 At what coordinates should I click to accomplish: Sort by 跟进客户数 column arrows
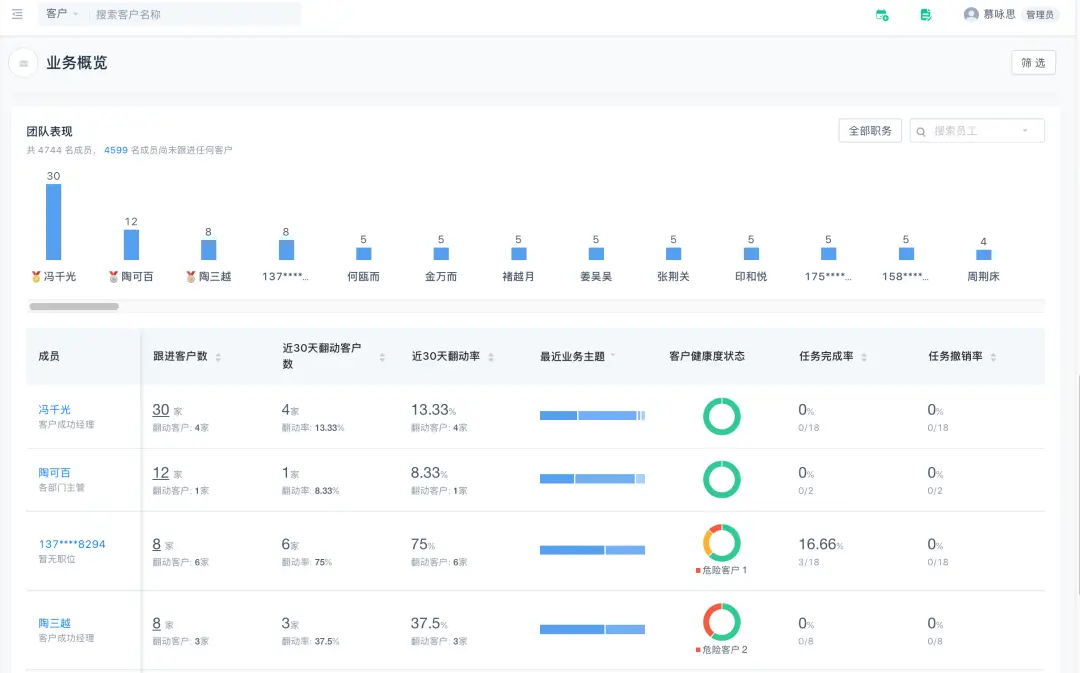click(x=218, y=357)
